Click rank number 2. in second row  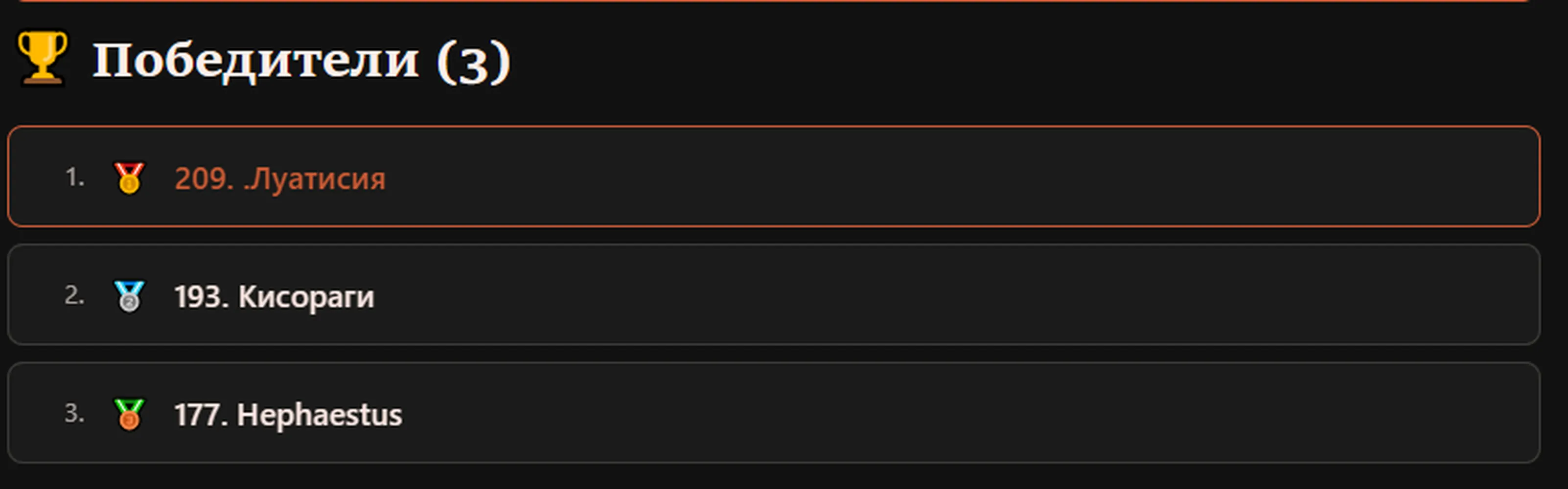pos(75,295)
